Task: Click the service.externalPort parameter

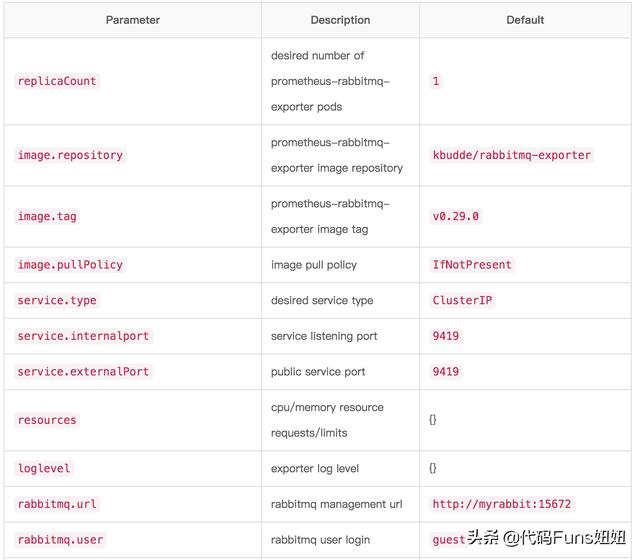Action: tap(83, 372)
